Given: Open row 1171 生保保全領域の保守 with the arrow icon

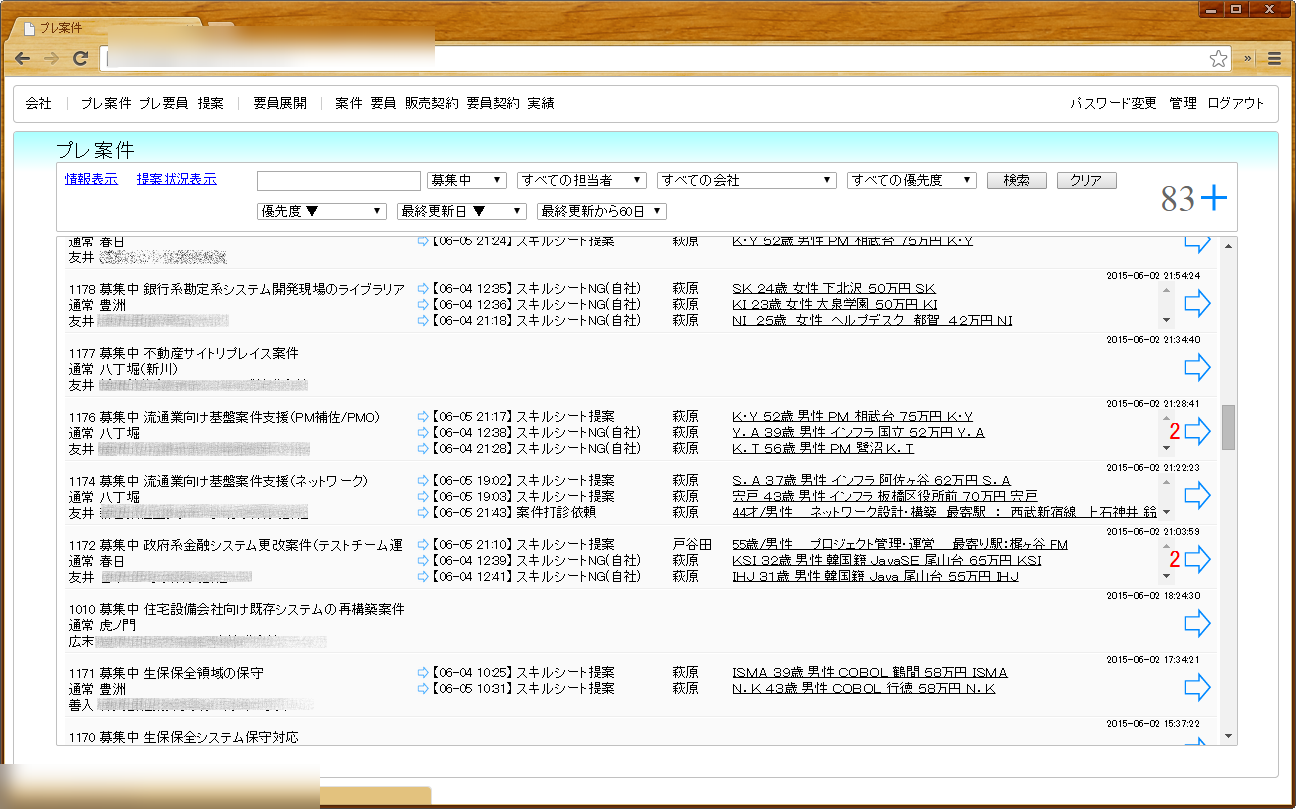Looking at the screenshot, I should coord(1197,687).
